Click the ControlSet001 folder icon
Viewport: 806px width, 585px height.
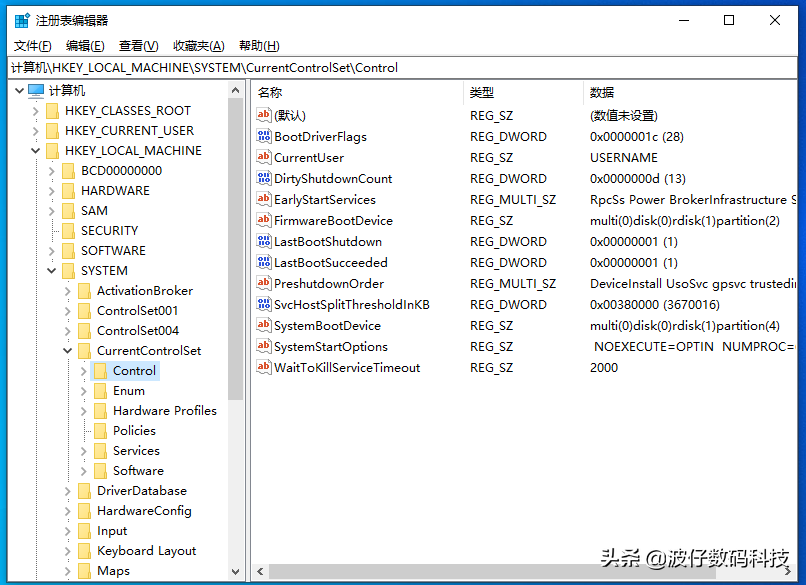tap(84, 311)
